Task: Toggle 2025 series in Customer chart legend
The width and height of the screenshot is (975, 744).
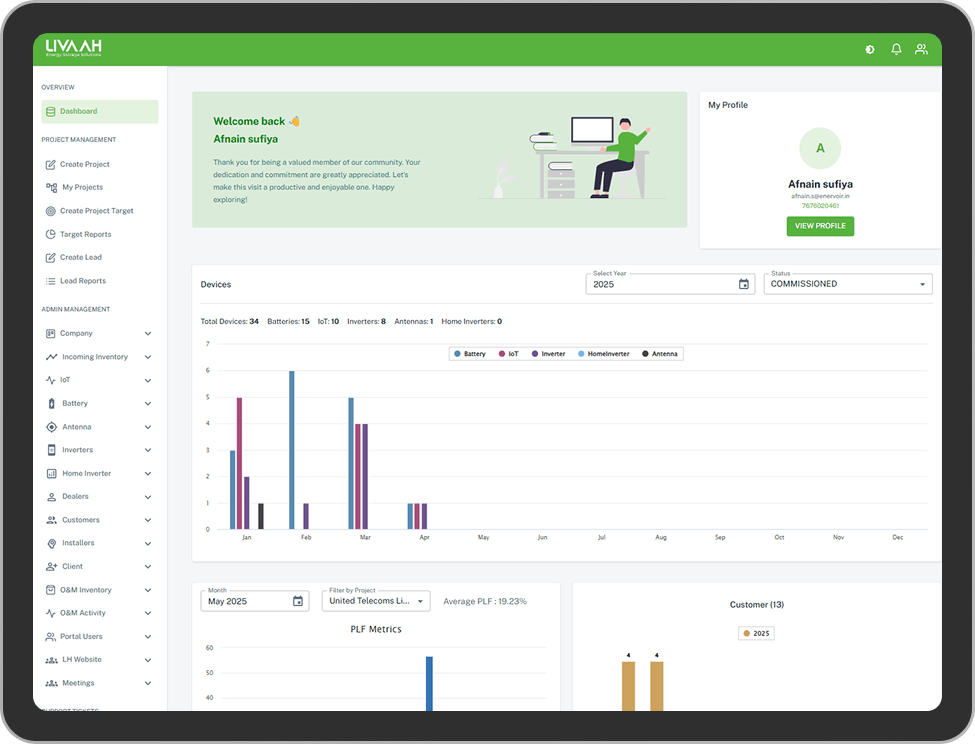Action: pyautogui.click(x=756, y=633)
